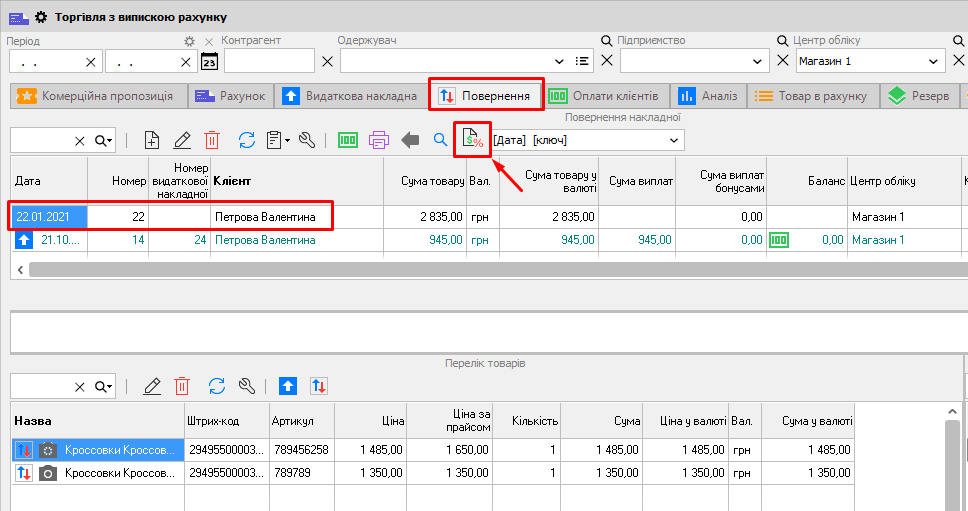Click the add new return document icon
This screenshot has width=968, height=511.
(x=152, y=140)
